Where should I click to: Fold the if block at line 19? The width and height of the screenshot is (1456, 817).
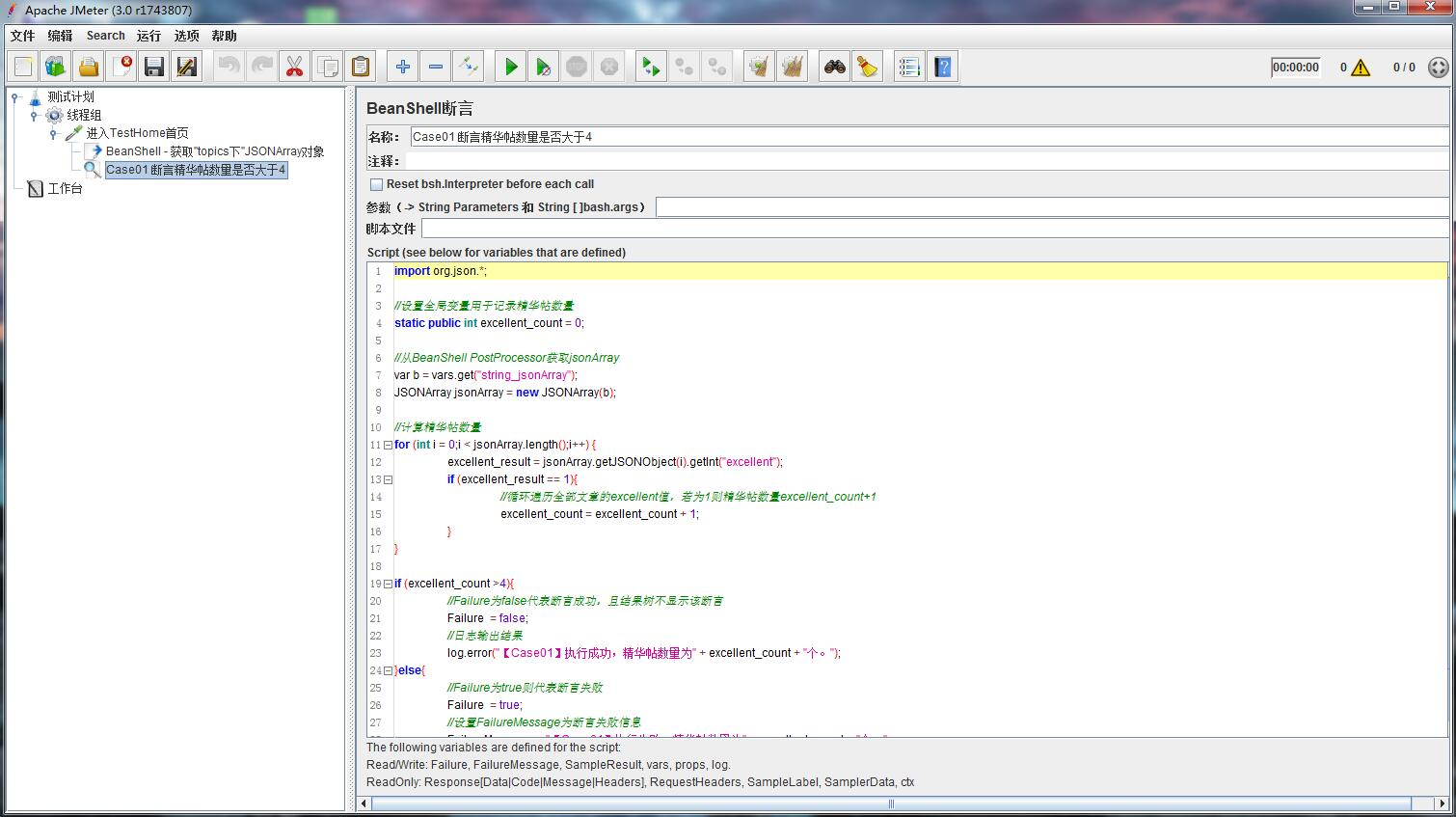point(388,584)
